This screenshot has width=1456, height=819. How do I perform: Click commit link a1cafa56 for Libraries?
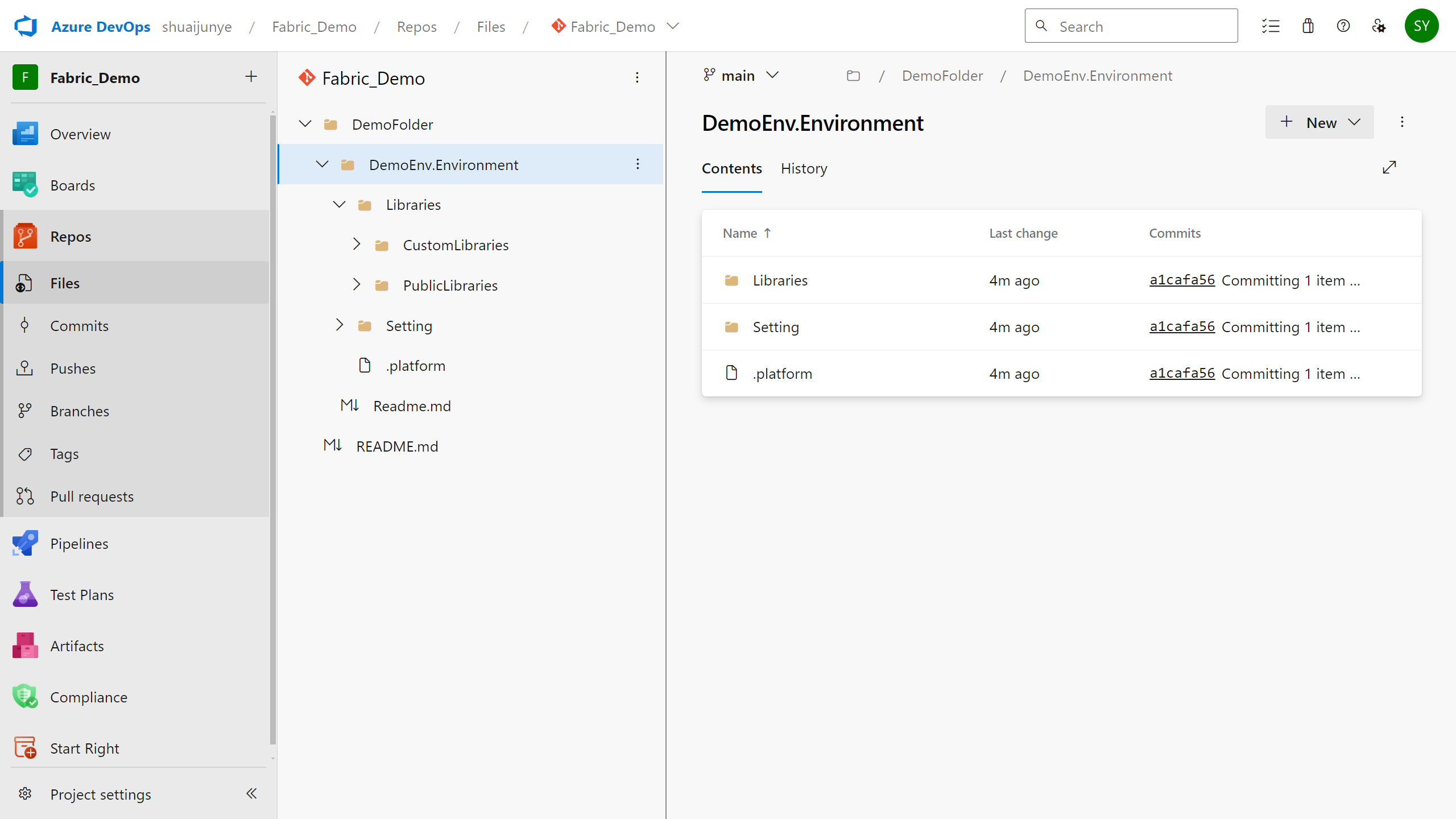pyautogui.click(x=1182, y=280)
